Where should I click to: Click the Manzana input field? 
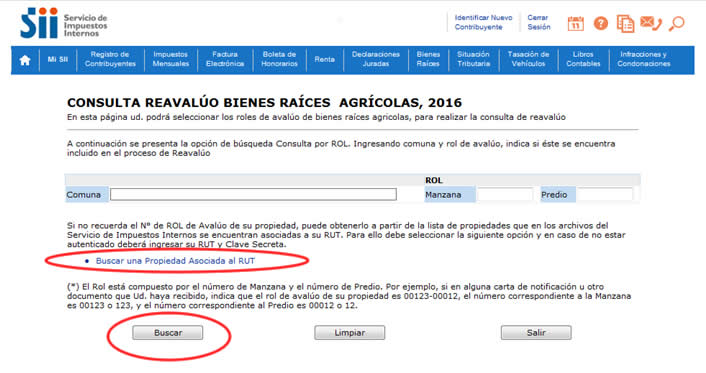505,195
